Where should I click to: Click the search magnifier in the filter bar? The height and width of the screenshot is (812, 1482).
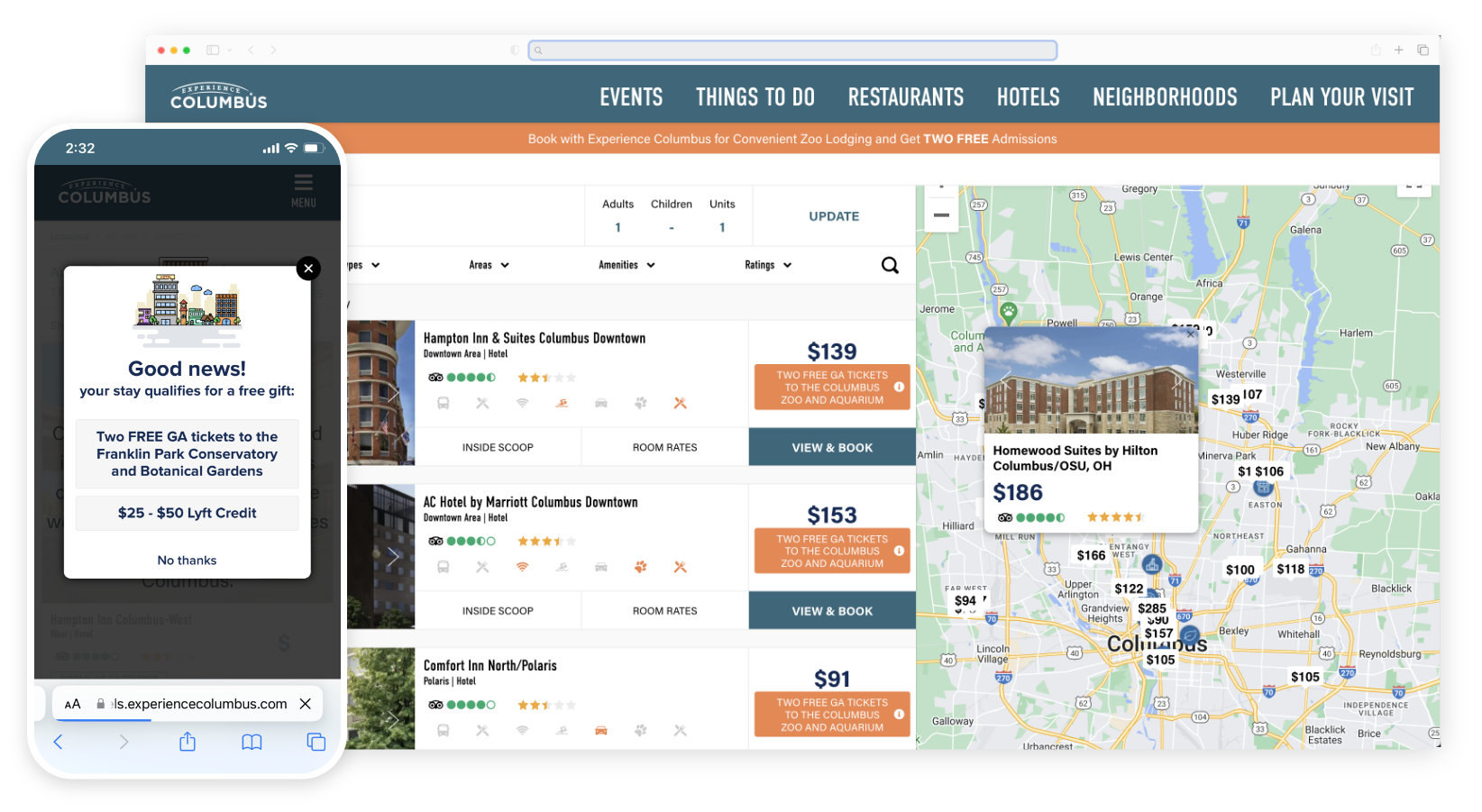pyautogui.click(x=890, y=265)
